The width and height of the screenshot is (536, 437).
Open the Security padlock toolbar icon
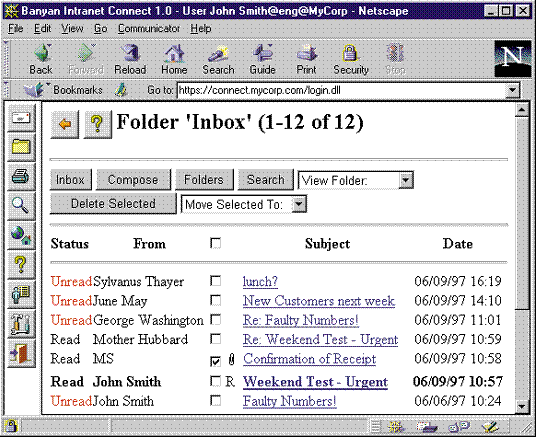click(351, 59)
